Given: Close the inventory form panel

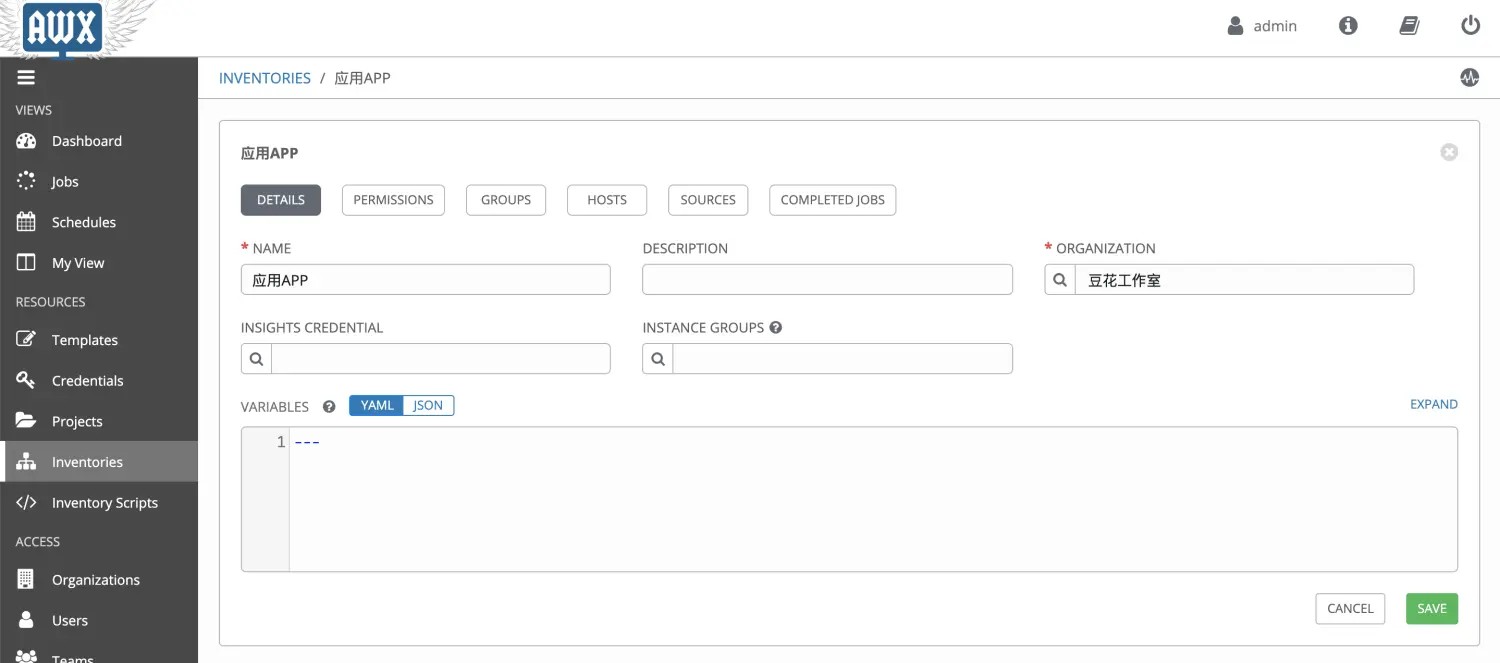Looking at the screenshot, I should coord(1448,152).
